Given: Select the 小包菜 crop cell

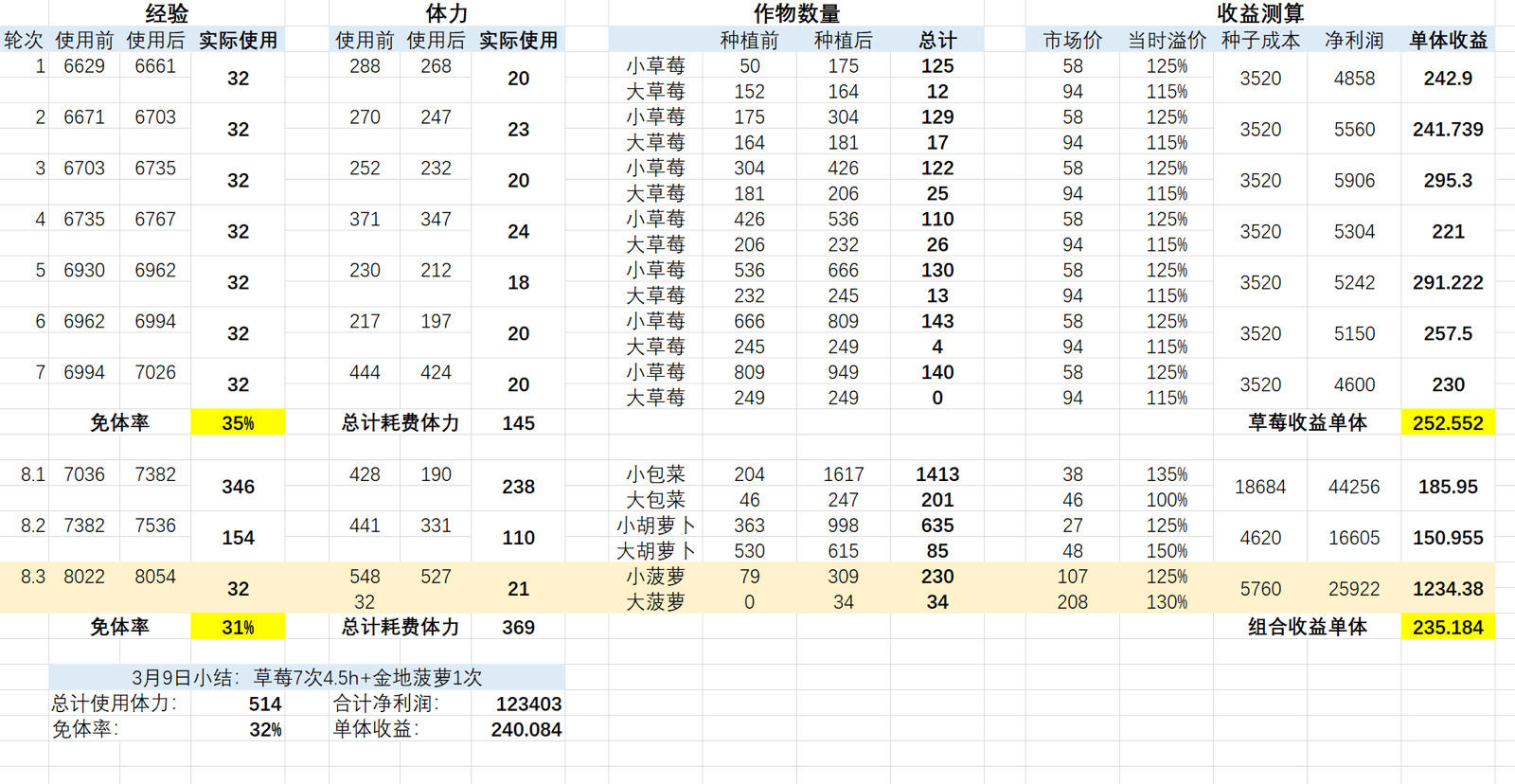Looking at the screenshot, I should 655,473.
